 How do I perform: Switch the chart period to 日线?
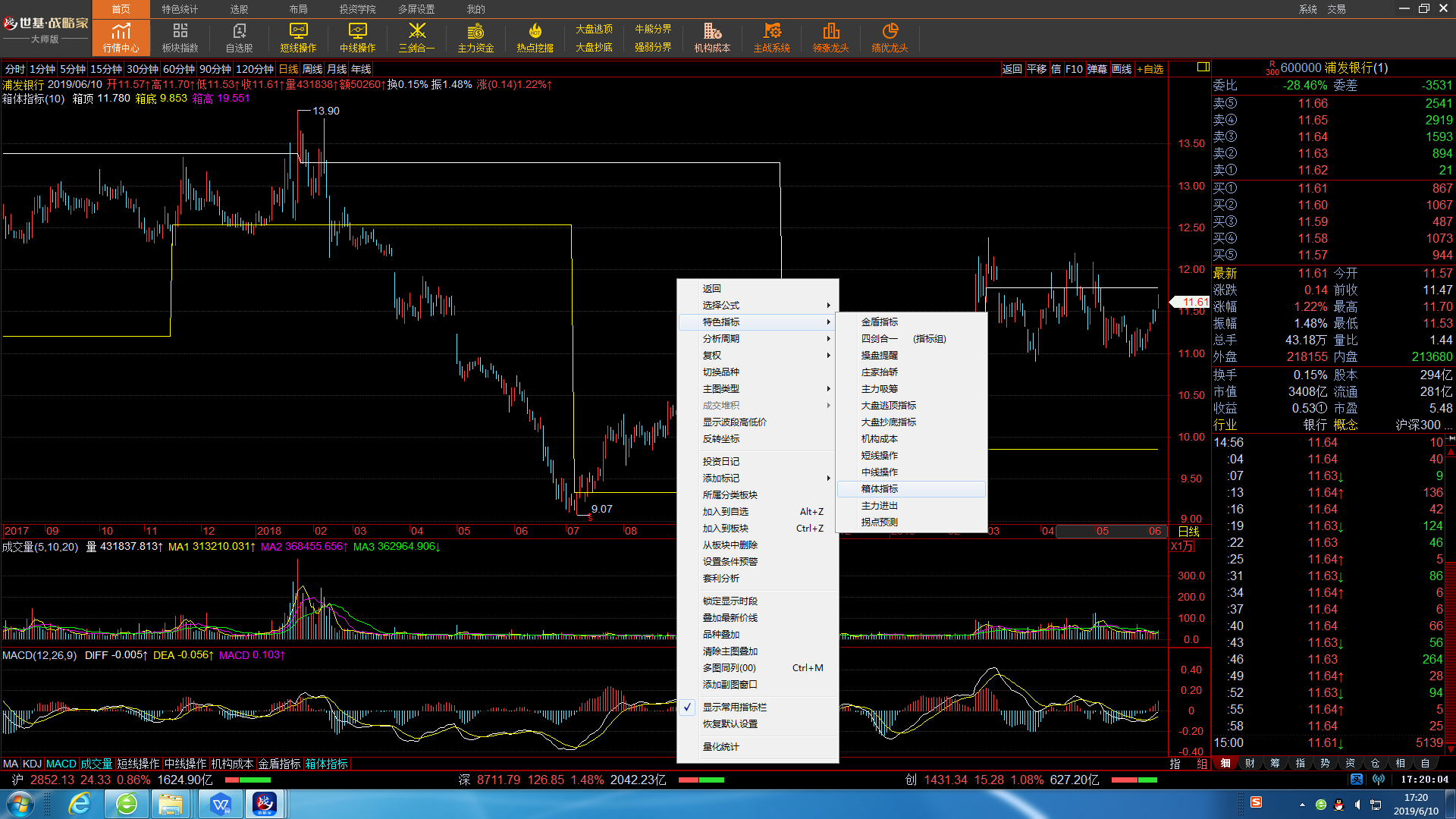(x=289, y=69)
